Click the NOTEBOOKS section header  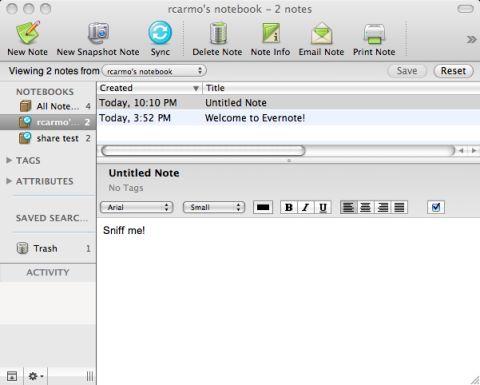point(45,92)
